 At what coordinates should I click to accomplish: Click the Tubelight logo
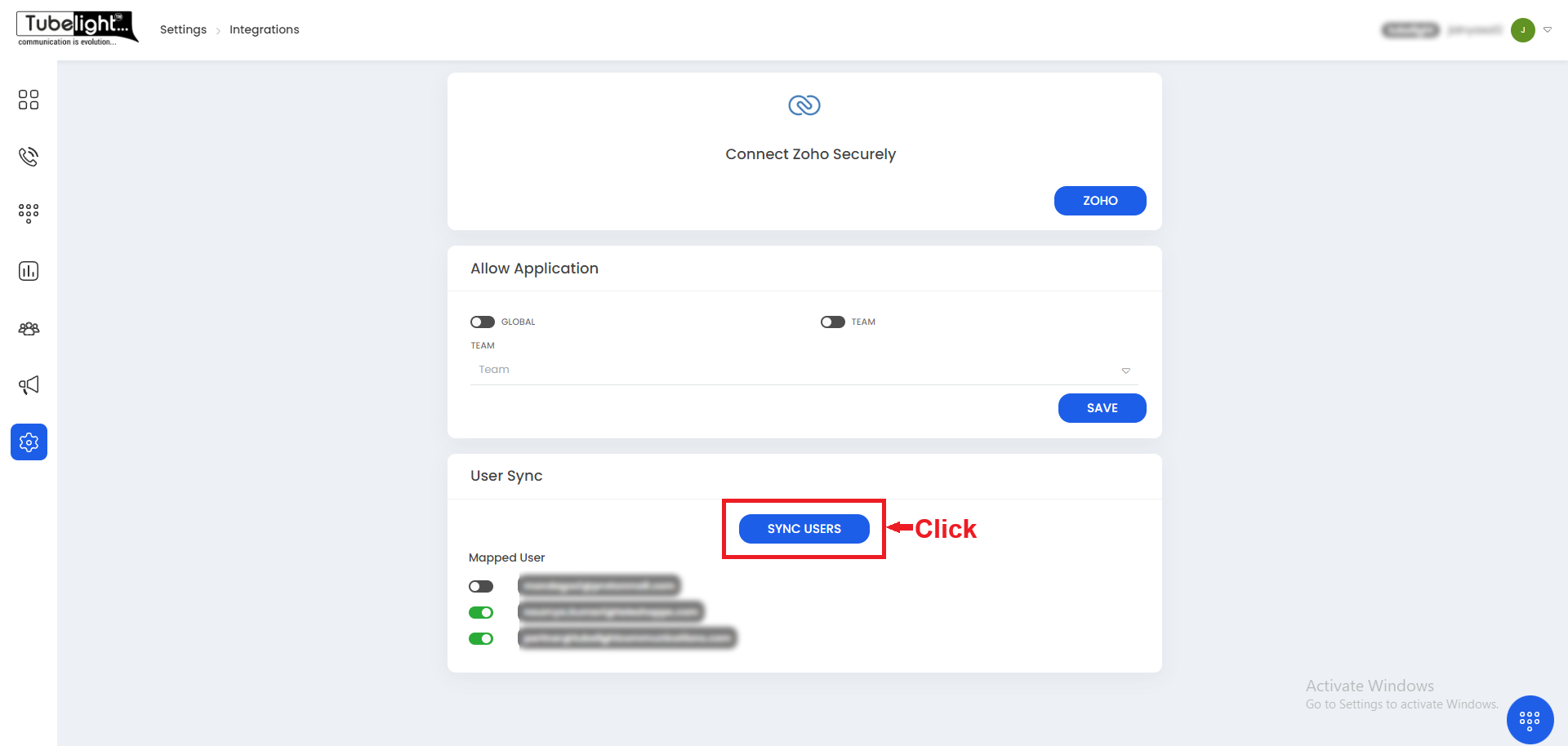pos(77,28)
